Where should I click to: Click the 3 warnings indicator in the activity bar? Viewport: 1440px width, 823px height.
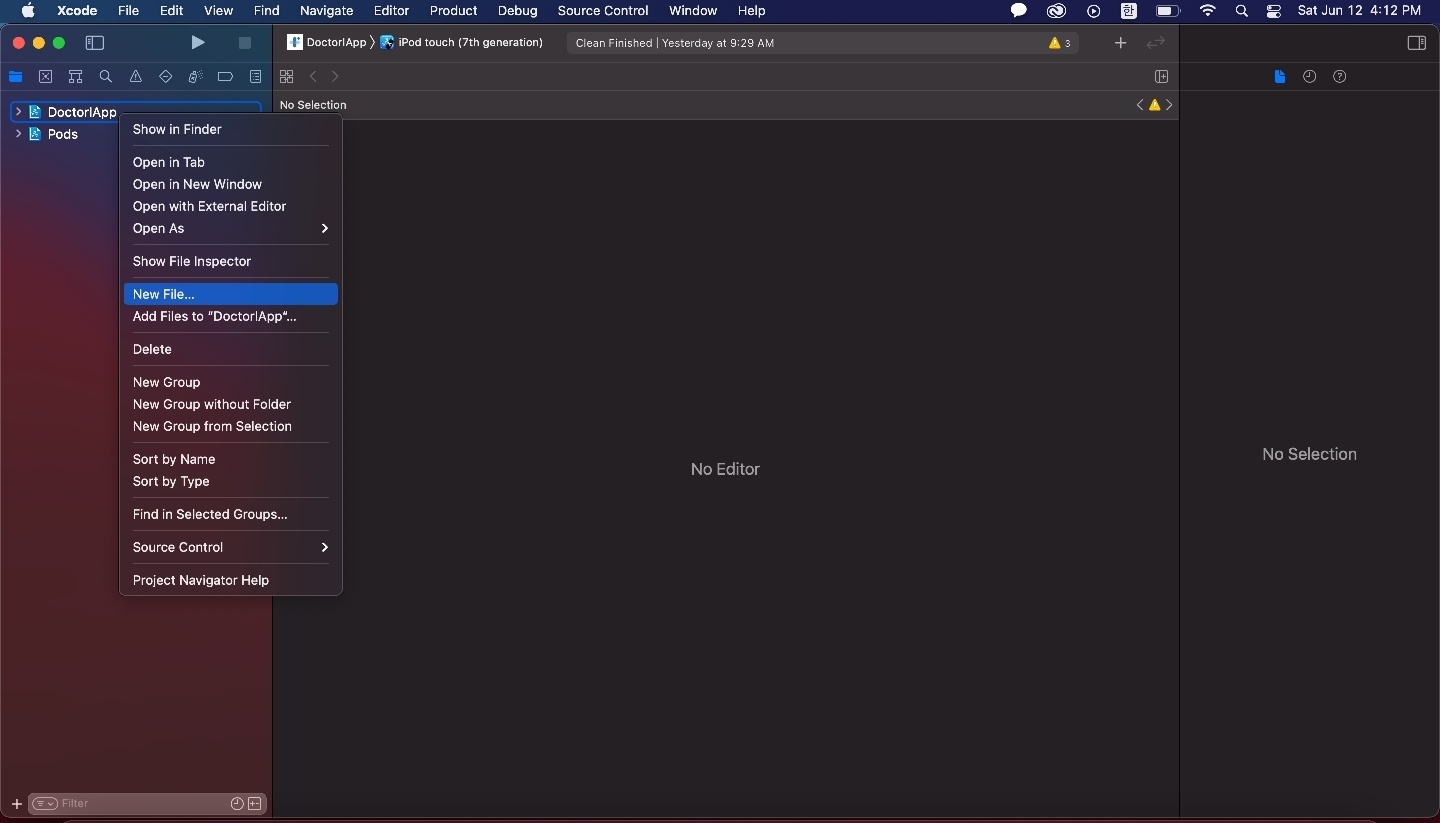point(1059,43)
